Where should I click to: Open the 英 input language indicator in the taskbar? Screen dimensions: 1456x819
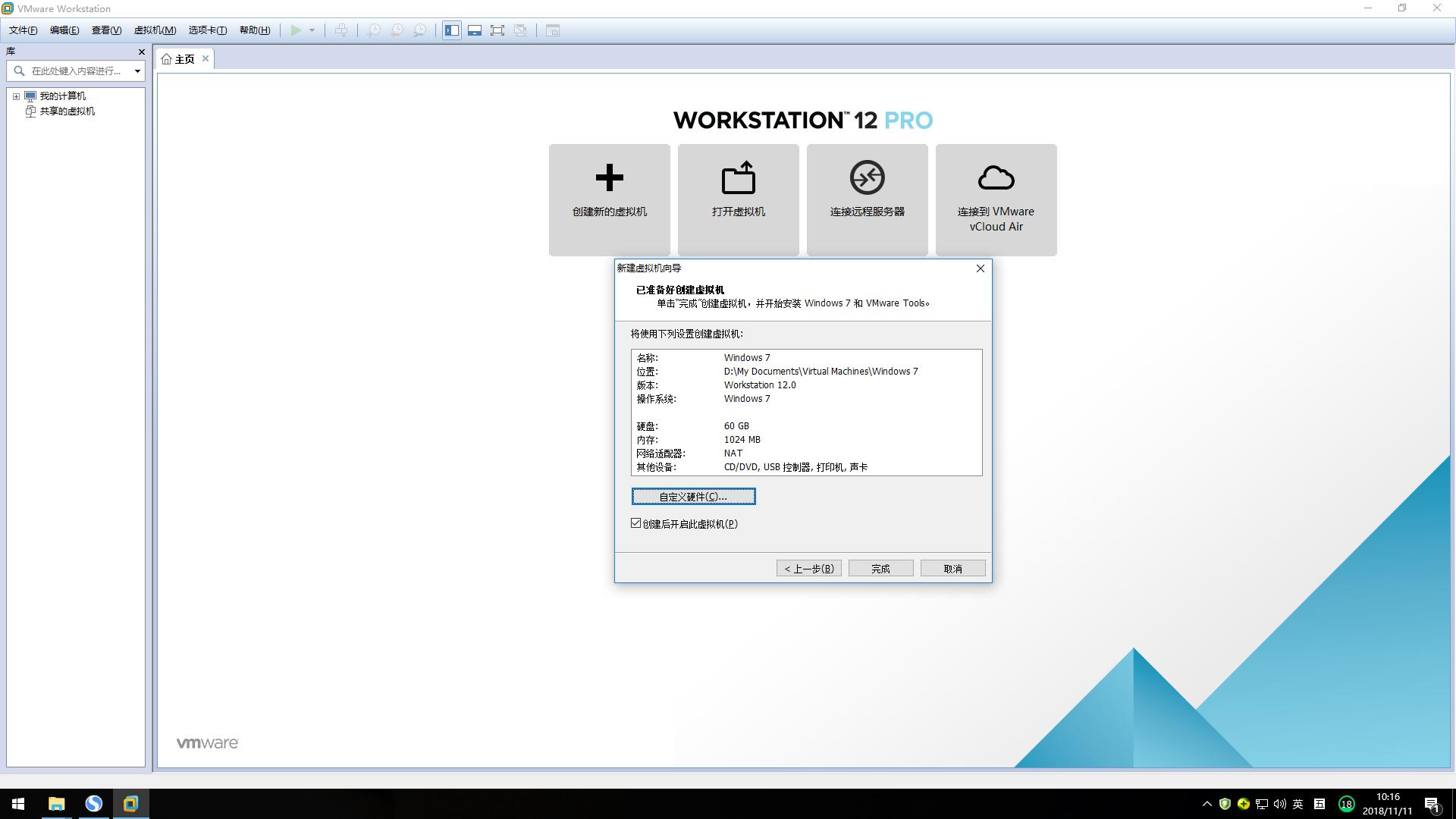point(1298,804)
